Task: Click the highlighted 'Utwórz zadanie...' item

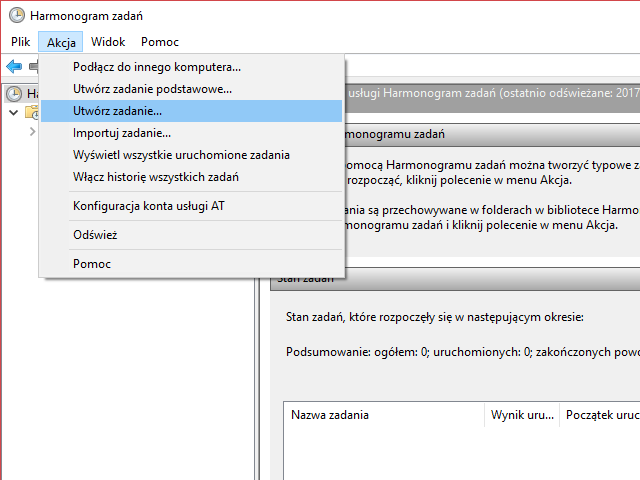Action: point(117,111)
